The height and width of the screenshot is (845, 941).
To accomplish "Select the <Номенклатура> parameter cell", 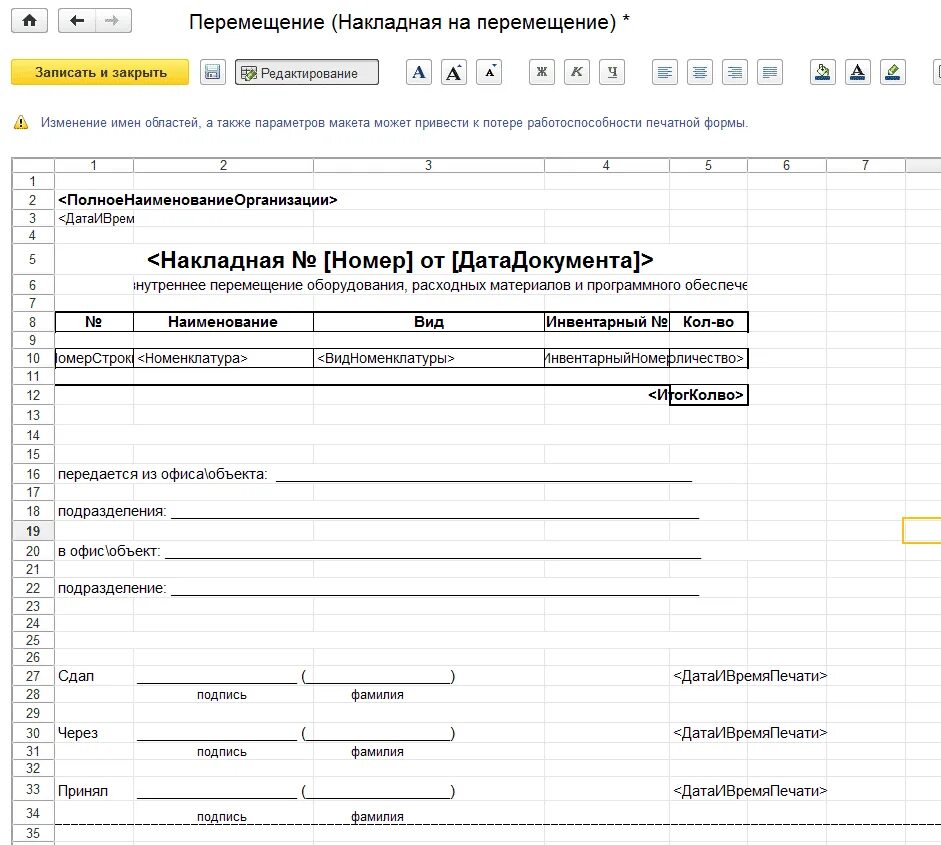I will coord(223,358).
